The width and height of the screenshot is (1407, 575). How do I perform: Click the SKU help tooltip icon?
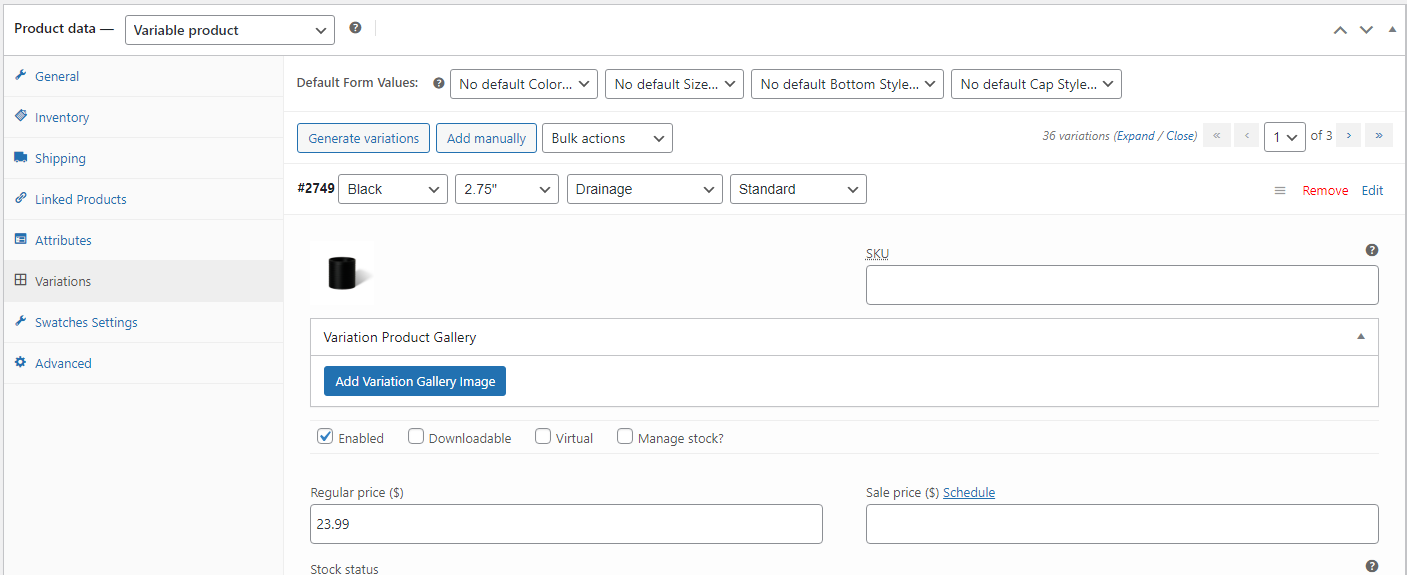pyautogui.click(x=1372, y=250)
